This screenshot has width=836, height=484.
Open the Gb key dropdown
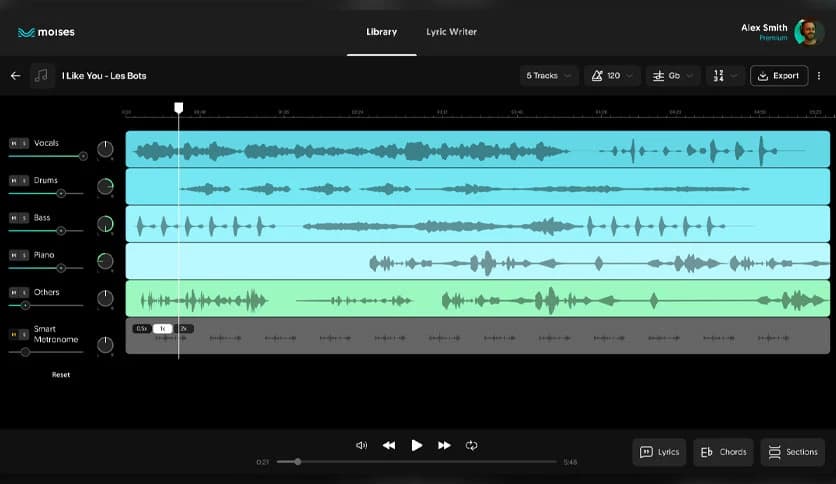(672, 76)
